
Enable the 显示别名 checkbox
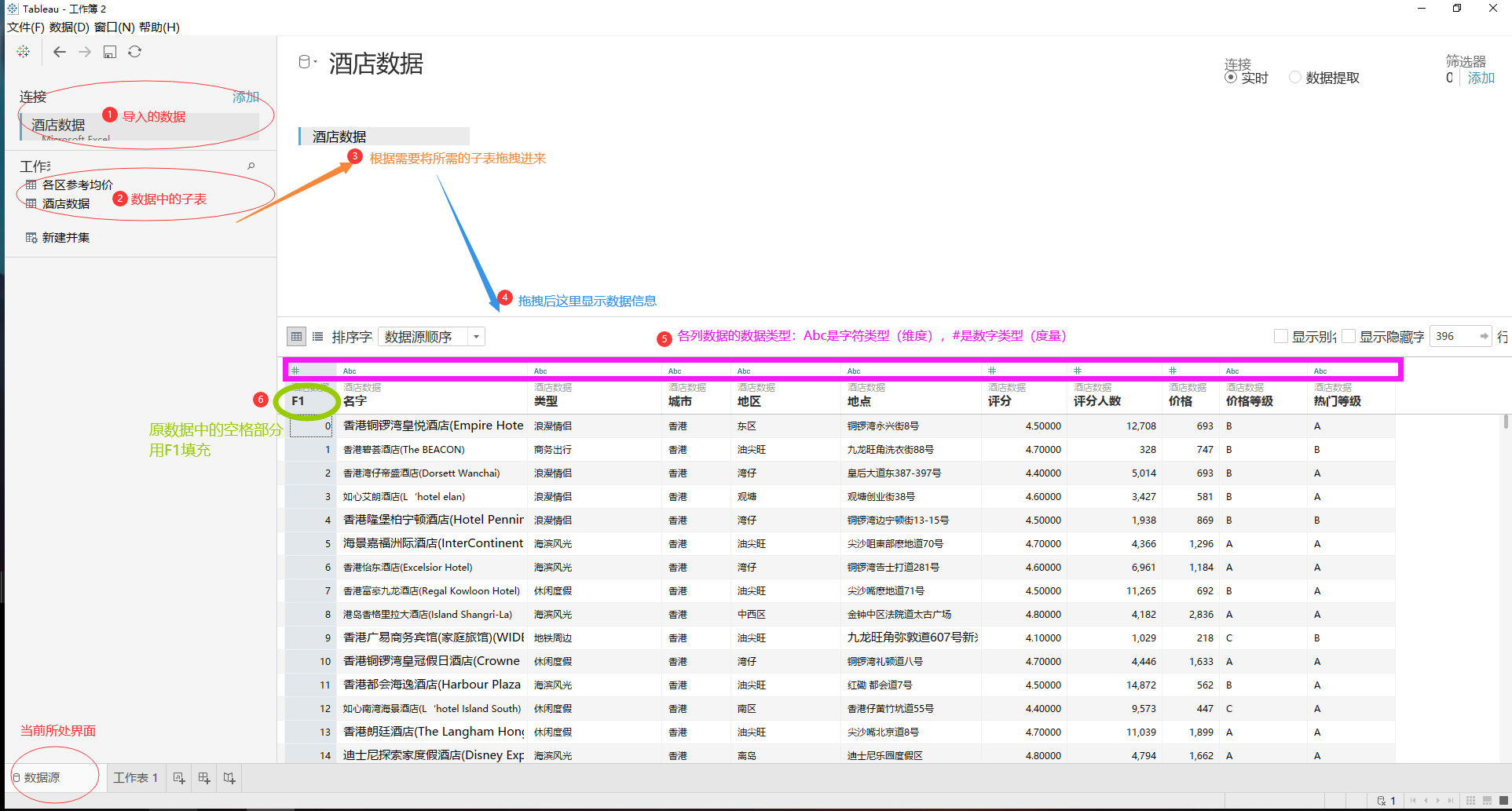pos(1280,336)
